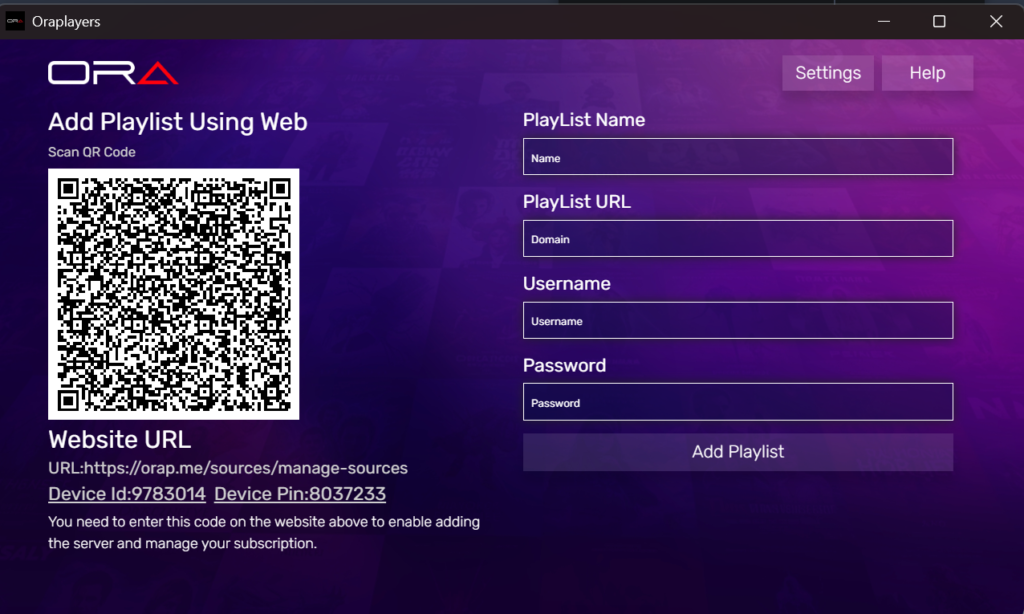
Task: Focus the Password field
Action: 737,402
